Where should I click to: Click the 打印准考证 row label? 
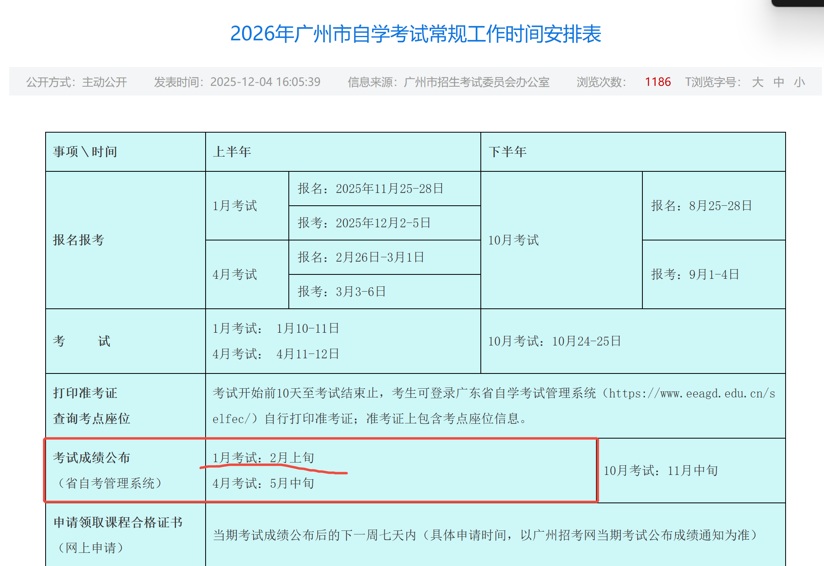tap(85, 393)
